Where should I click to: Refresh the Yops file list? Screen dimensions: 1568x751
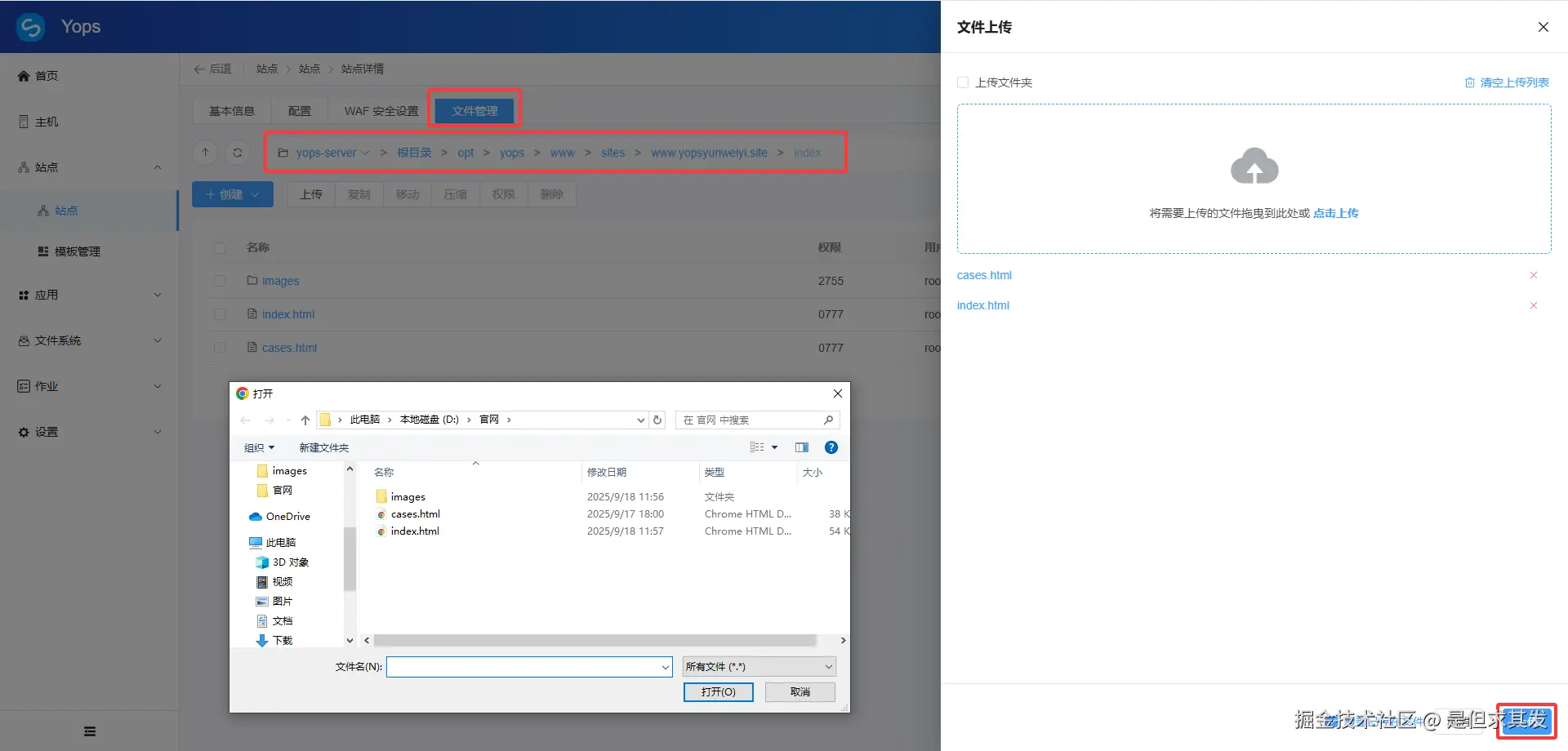238,153
